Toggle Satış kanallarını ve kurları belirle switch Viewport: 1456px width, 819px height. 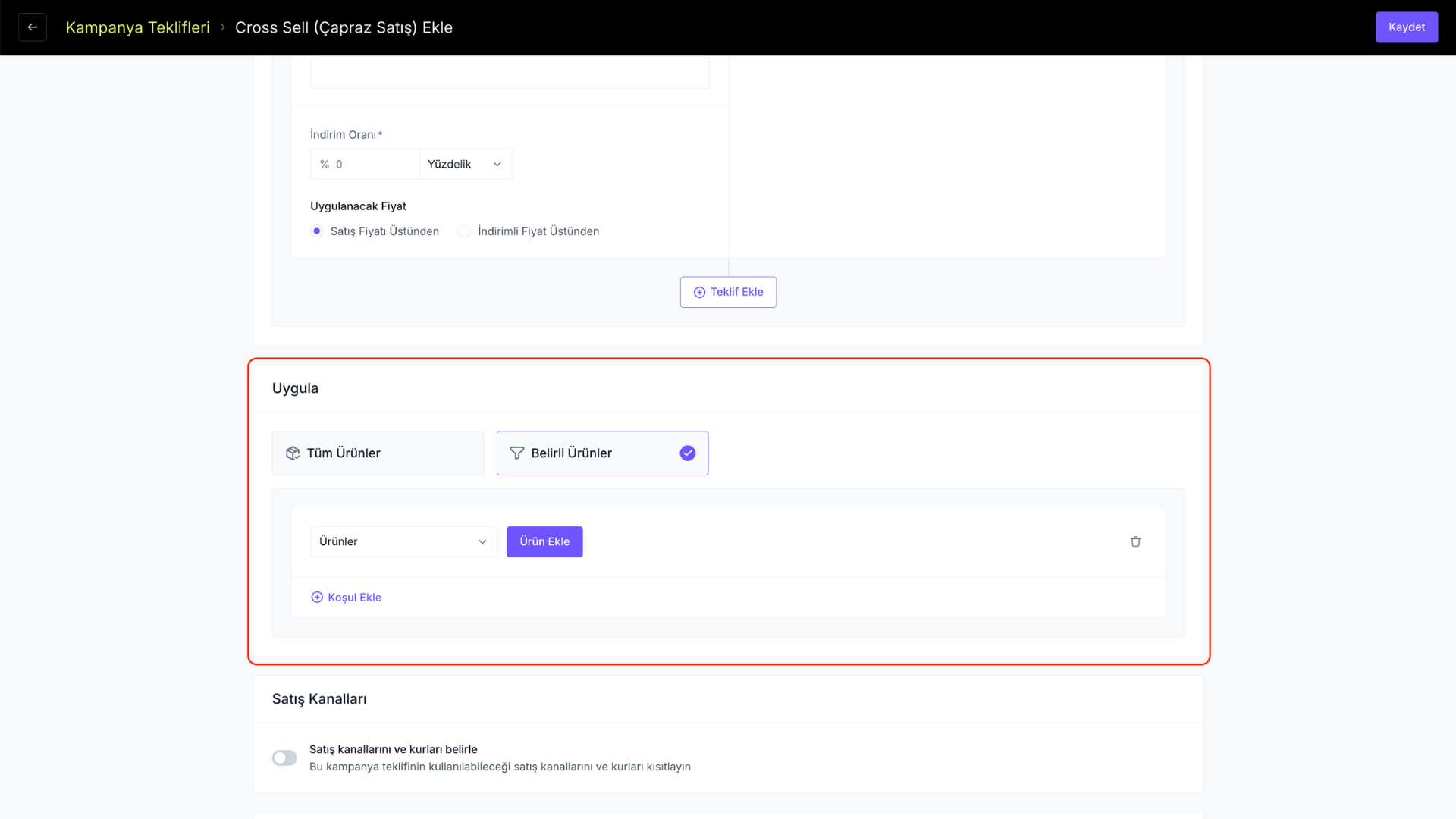point(285,758)
